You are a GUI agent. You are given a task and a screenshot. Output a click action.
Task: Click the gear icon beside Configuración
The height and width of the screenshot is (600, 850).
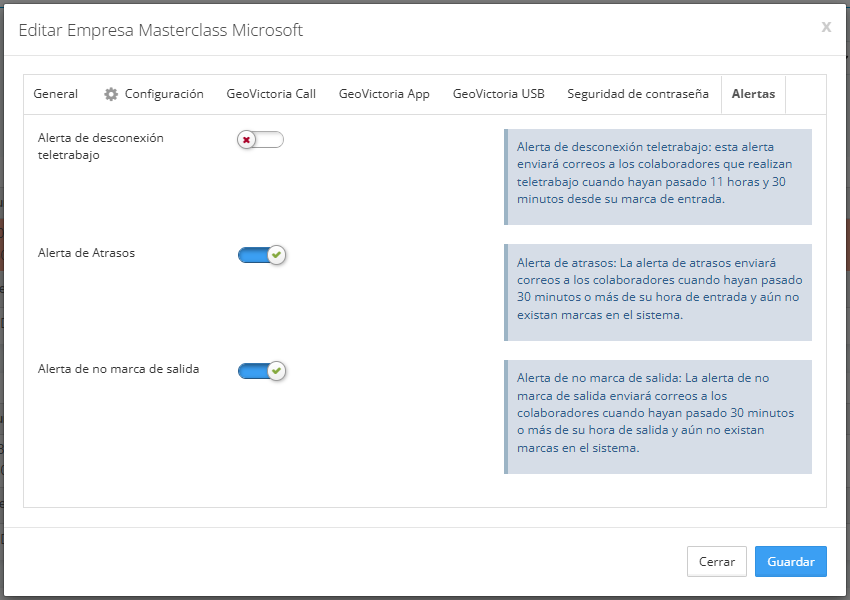[111, 94]
